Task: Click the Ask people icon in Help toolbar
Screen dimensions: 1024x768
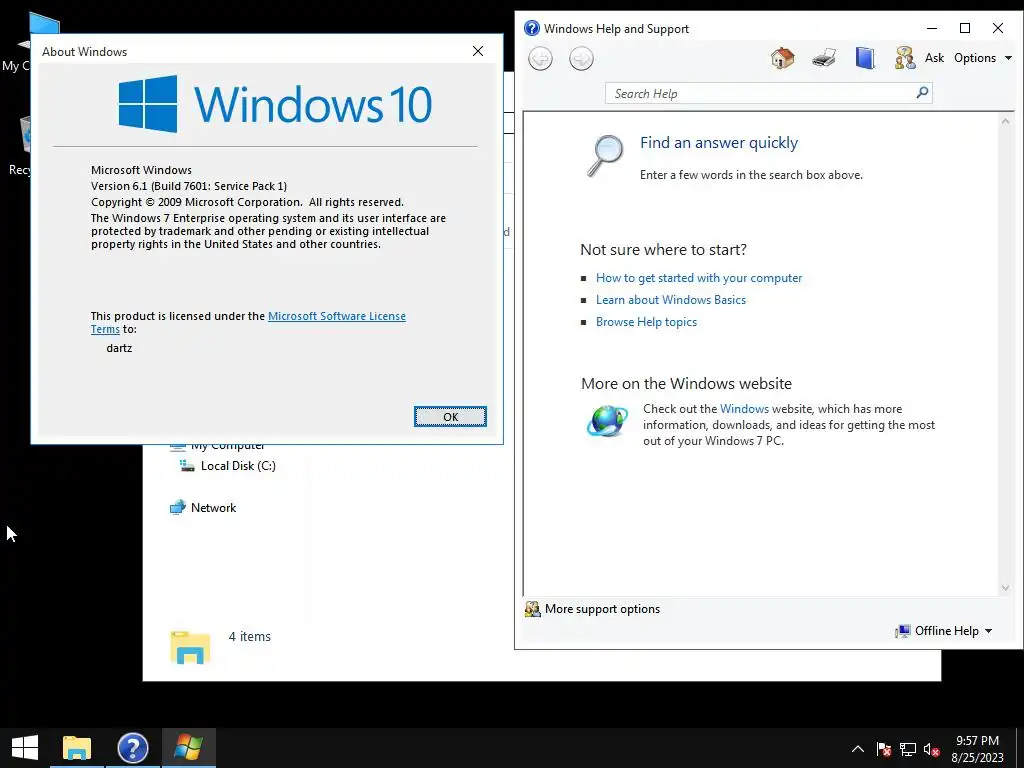Action: (x=905, y=58)
